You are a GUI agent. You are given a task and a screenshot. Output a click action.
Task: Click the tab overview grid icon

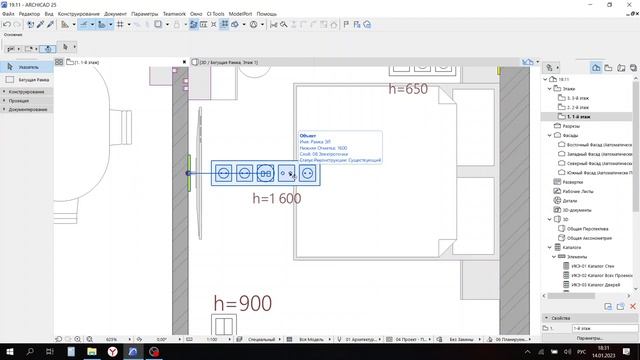click(59, 62)
